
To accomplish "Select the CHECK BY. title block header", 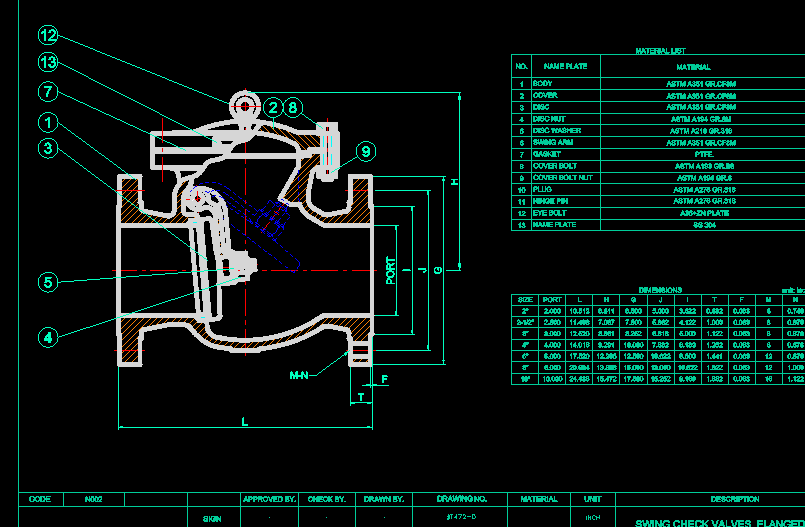I will [x=327, y=499].
